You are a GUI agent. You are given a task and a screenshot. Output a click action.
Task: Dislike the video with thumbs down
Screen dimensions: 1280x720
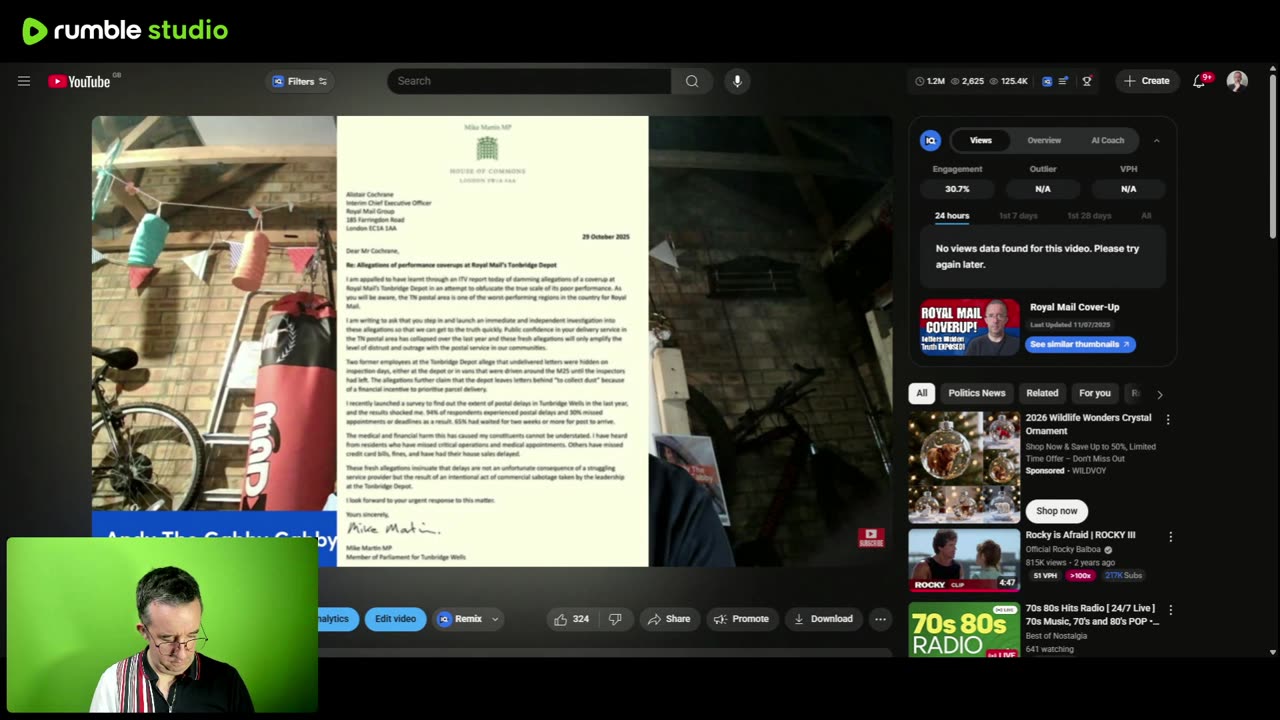615,619
